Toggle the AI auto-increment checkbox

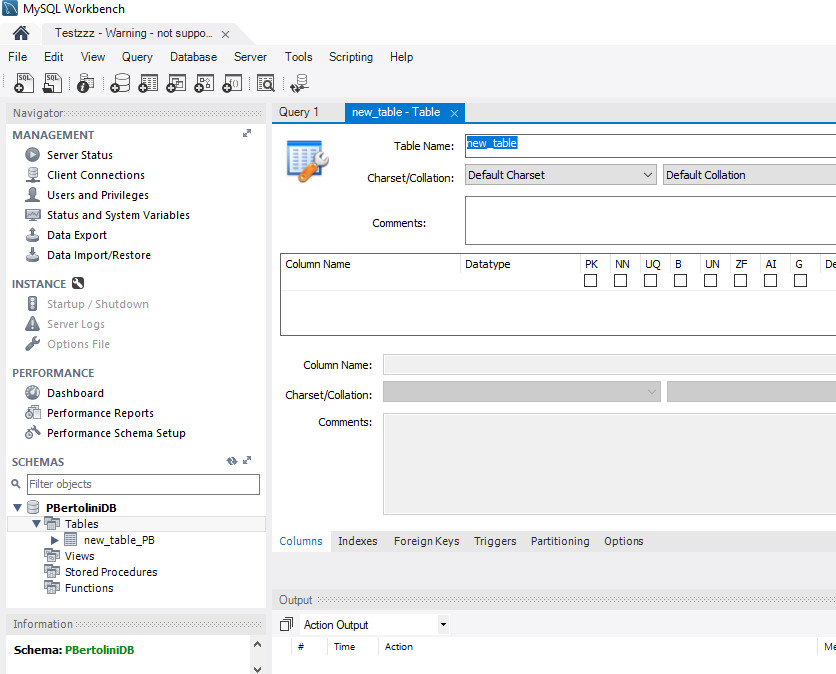coord(770,280)
